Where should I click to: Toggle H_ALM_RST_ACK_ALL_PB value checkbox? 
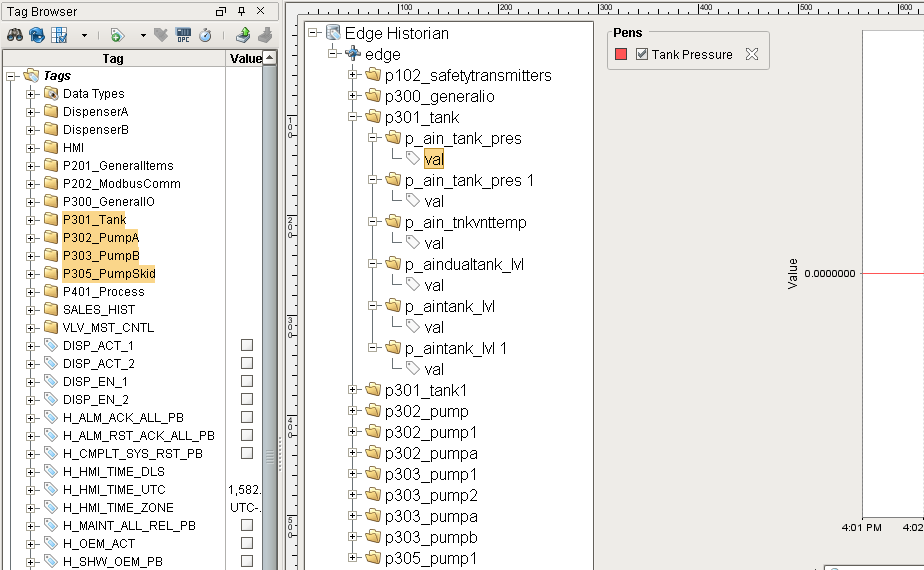pos(247,435)
